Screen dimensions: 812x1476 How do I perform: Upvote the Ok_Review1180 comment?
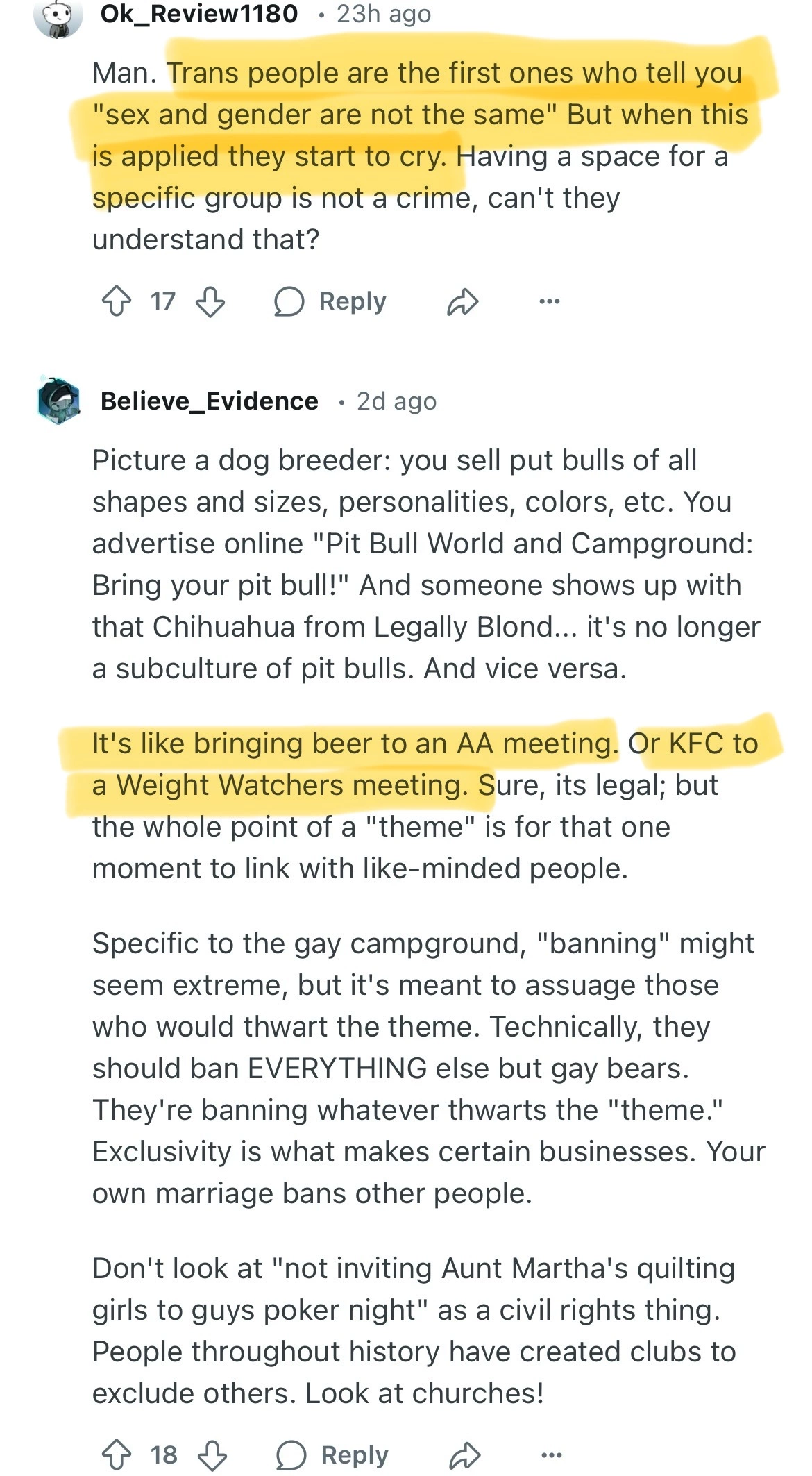pos(116,302)
